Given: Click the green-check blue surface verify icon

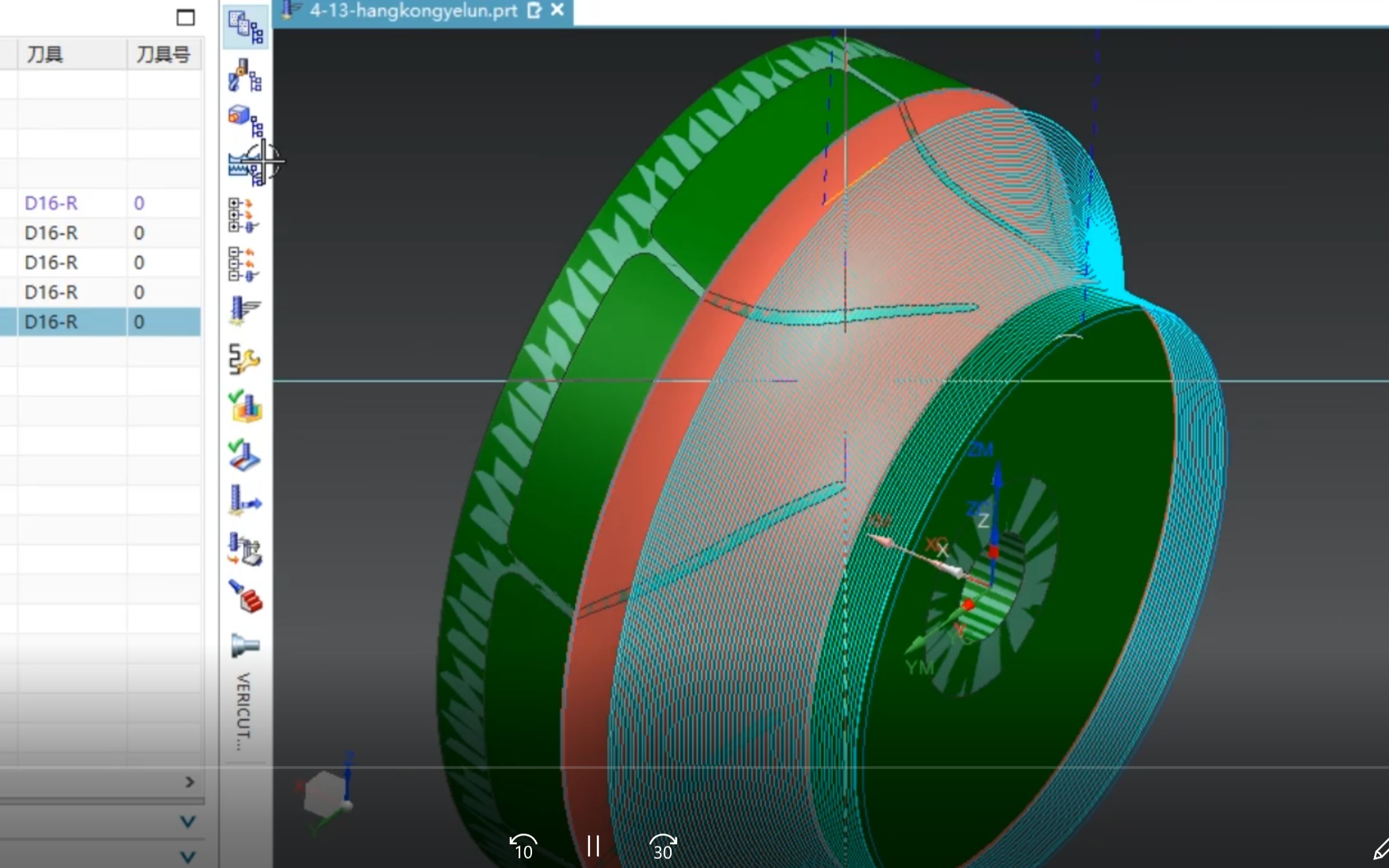Looking at the screenshot, I should pos(245,455).
